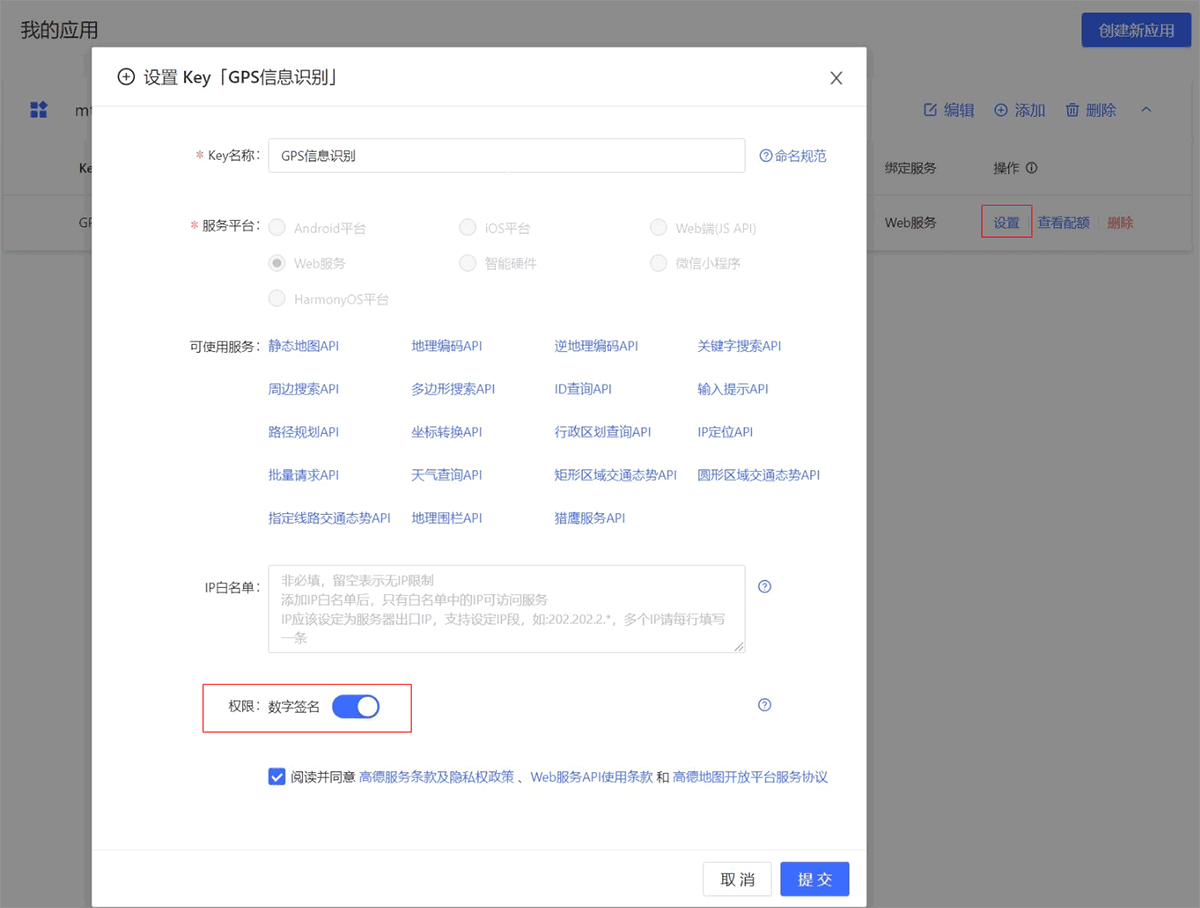The height and width of the screenshot is (908, 1200).
Task: Open the 高德地图开放平台服务协议 link
Action: point(751,777)
